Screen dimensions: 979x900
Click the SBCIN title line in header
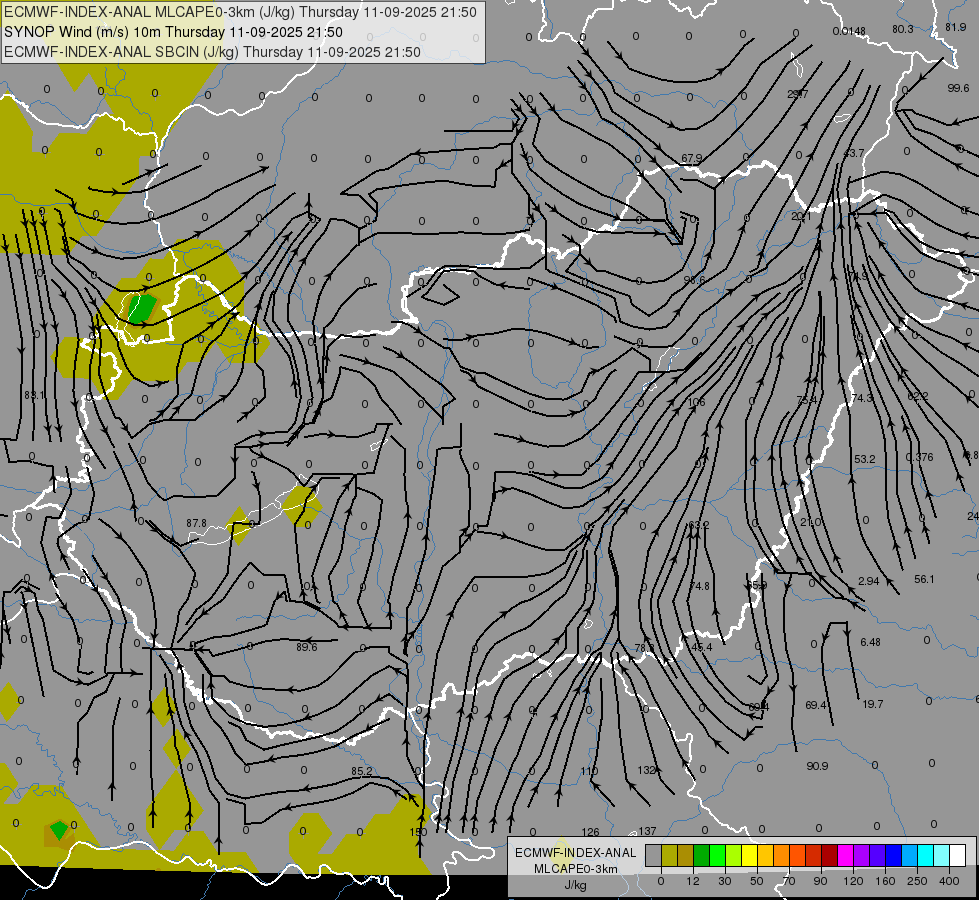click(x=212, y=52)
